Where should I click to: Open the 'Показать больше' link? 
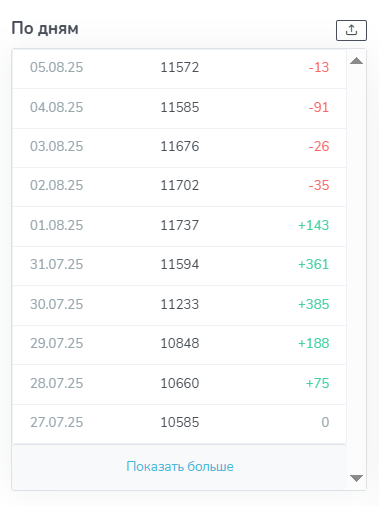click(180, 466)
